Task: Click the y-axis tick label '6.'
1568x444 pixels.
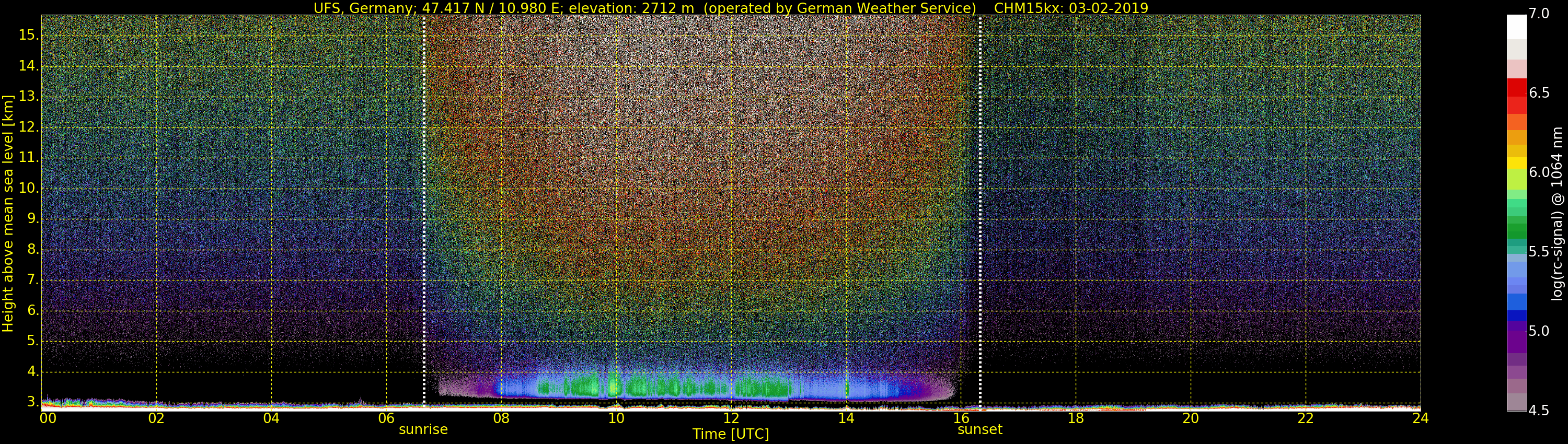Action: pyautogui.click(x=33, y=310)
